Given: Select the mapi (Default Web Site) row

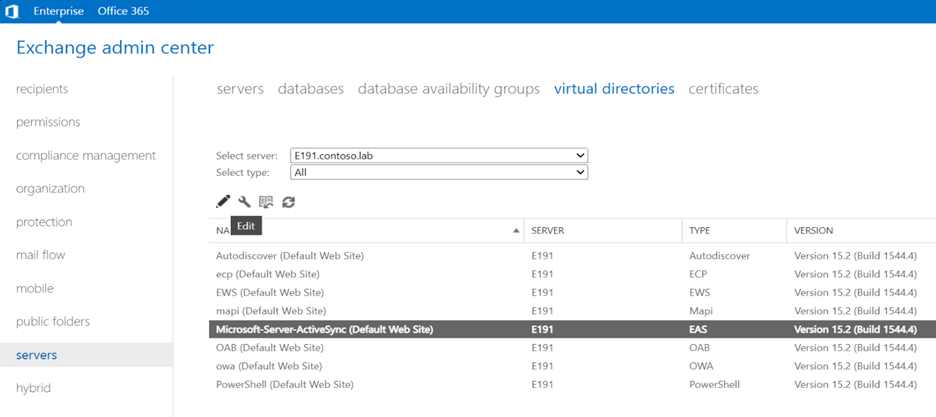Looking at the screenshot, I should pos(572,311).
